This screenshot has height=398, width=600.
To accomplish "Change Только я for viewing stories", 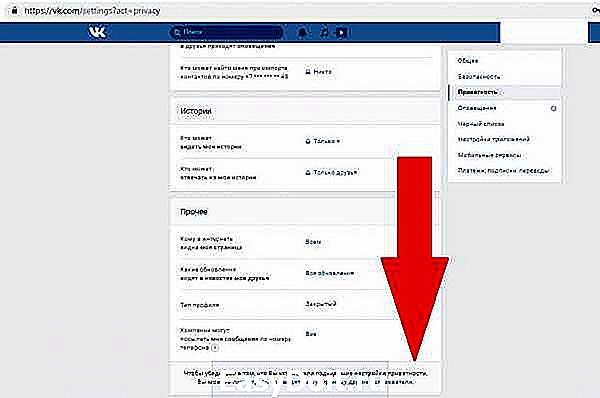I will pos(323,141).
